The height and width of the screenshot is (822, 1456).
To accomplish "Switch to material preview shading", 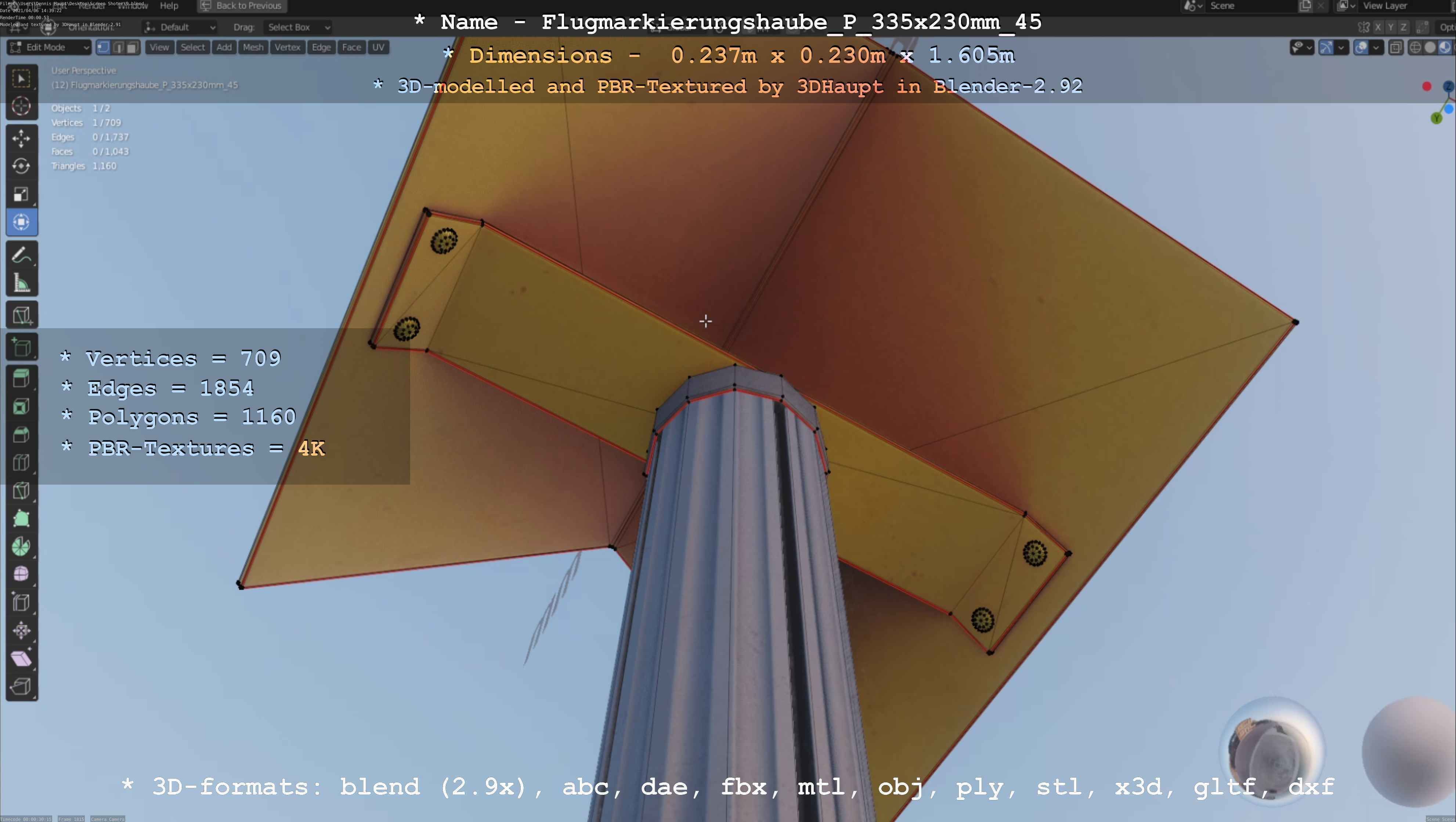I will [1445, 47].
